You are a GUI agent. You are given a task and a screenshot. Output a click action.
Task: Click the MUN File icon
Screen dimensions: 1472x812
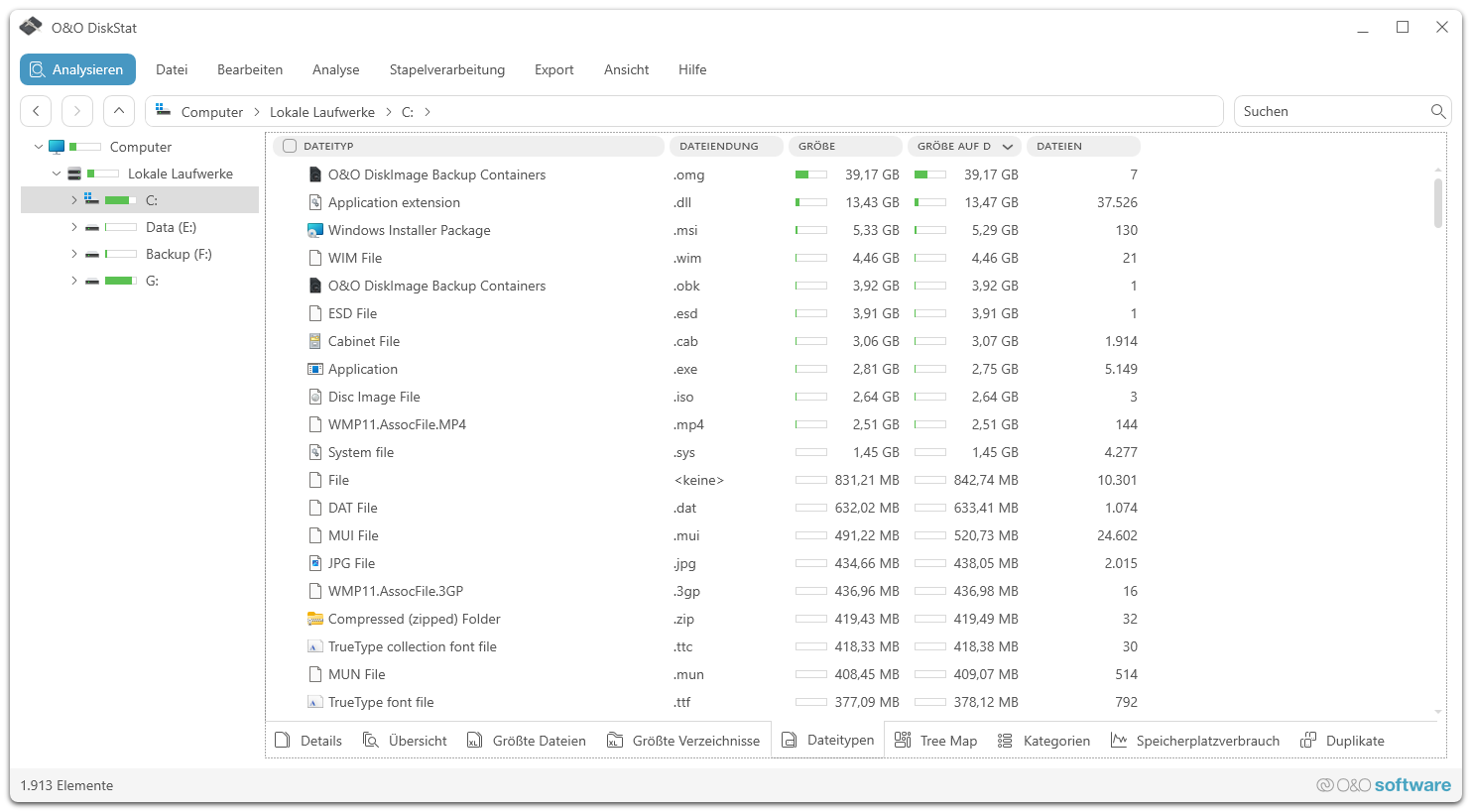click(315, 674)
